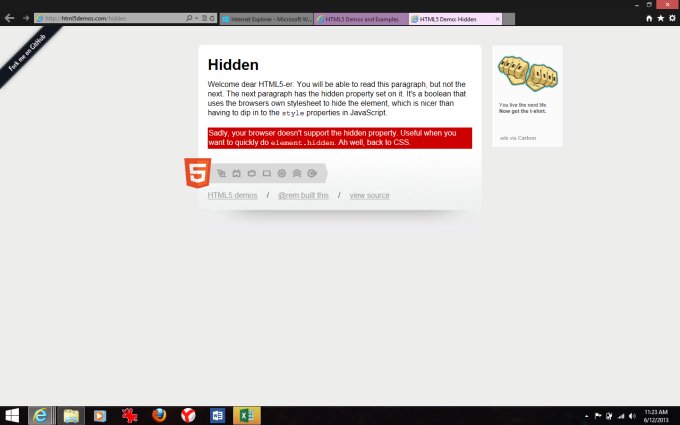Click the Fork me on GitHub ribbon

28,53
